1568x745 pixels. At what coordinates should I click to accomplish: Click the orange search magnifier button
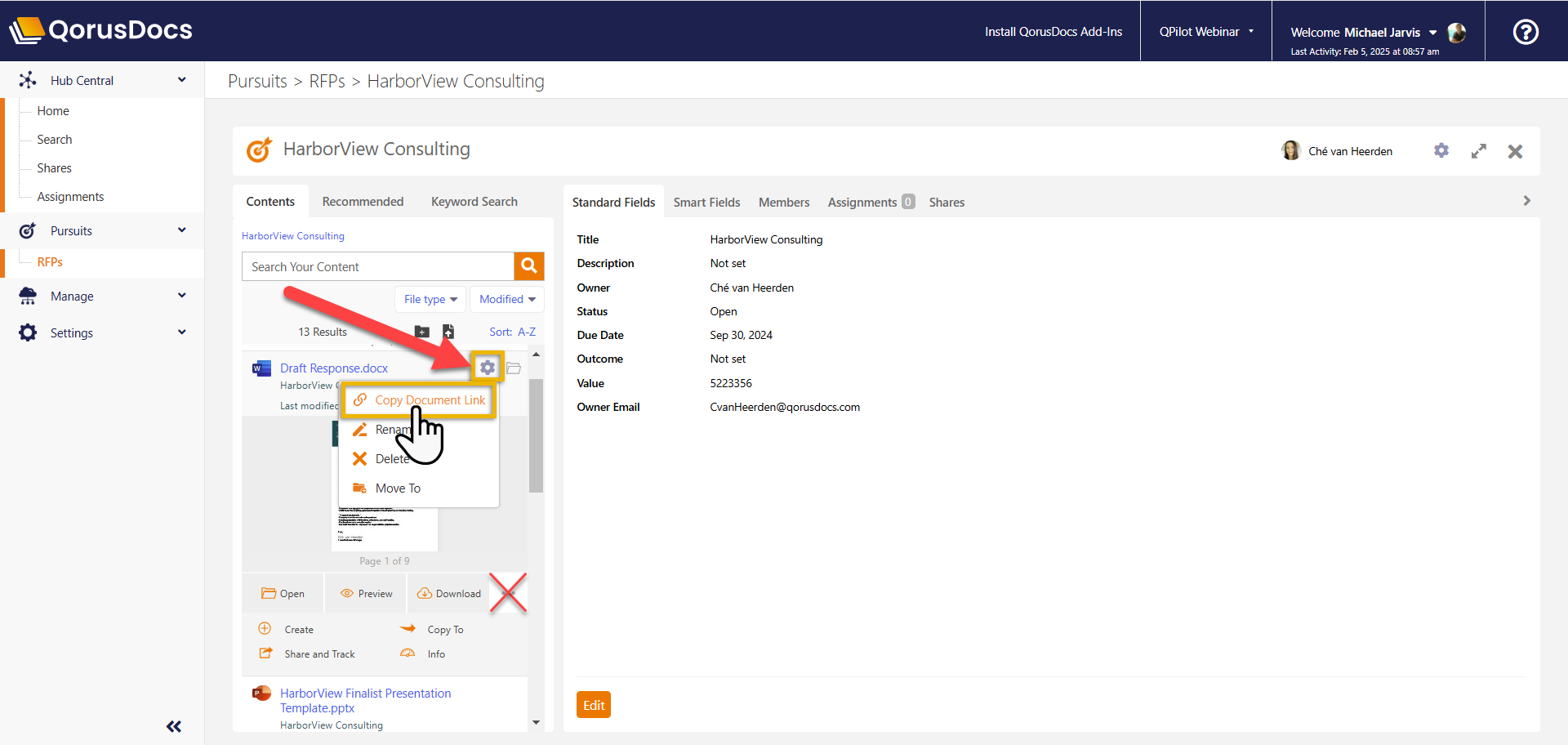[x=529, y=265]
